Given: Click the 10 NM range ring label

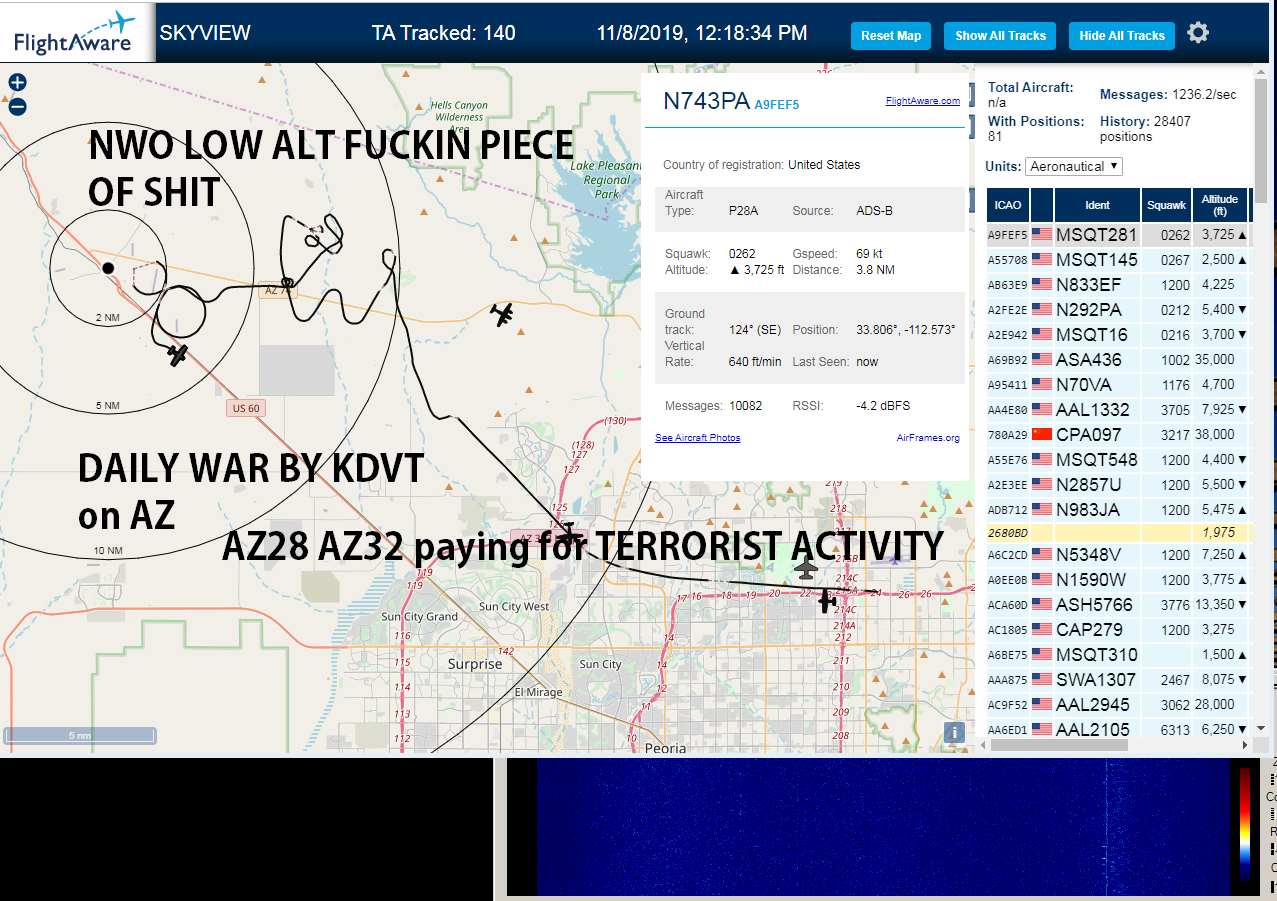Looking at the screenshot, I should click(x=107, y=551).
